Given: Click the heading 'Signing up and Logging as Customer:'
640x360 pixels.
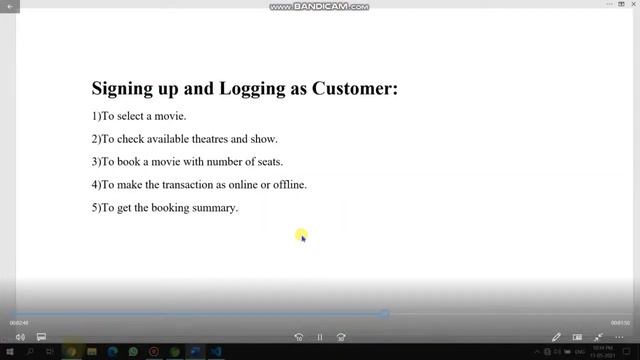Looking at the screenshot, I should 244,89.
